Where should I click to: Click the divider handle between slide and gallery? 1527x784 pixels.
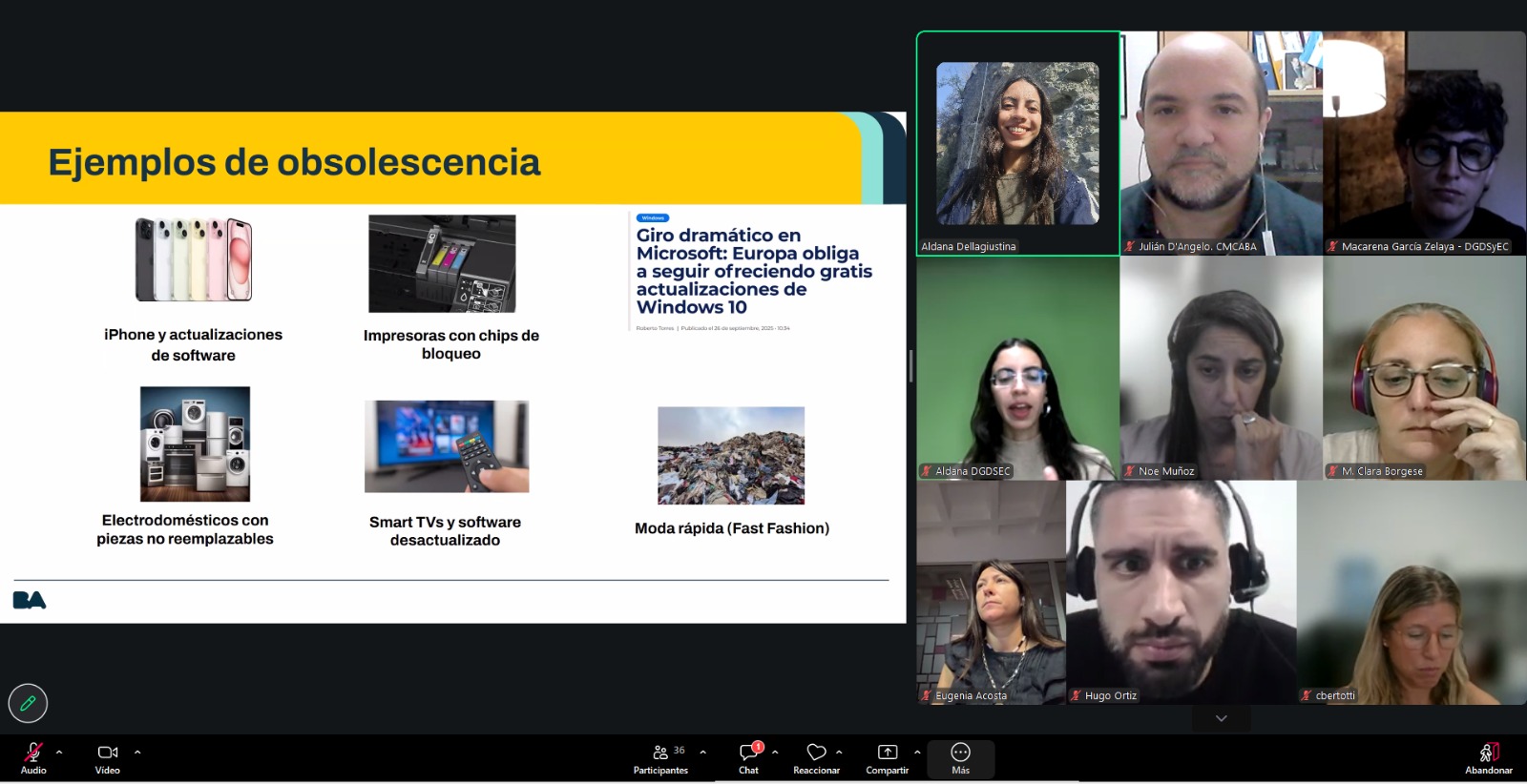[x=910, y=366]
